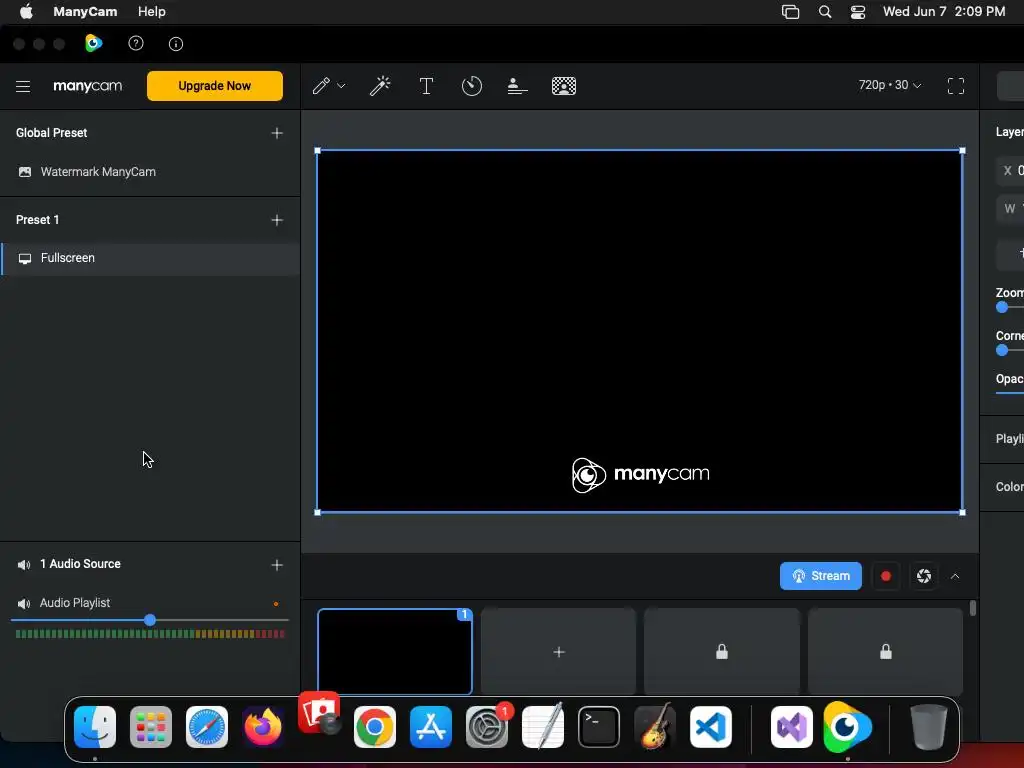This screenshot has height=768, width=1024.
Task: Select the draw pencil tool
Action: (321, 86)
